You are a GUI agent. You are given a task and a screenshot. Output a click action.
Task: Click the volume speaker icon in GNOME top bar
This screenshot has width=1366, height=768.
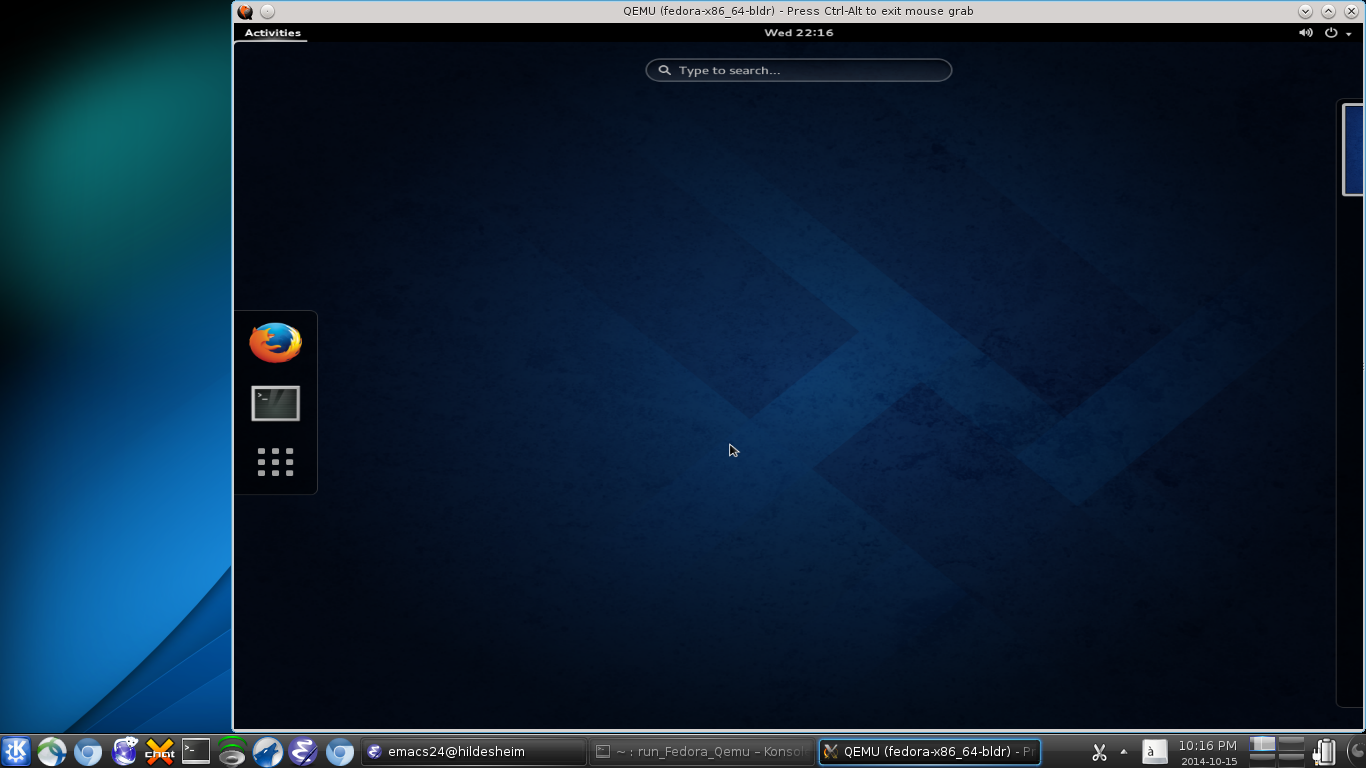pos(1306,33)
